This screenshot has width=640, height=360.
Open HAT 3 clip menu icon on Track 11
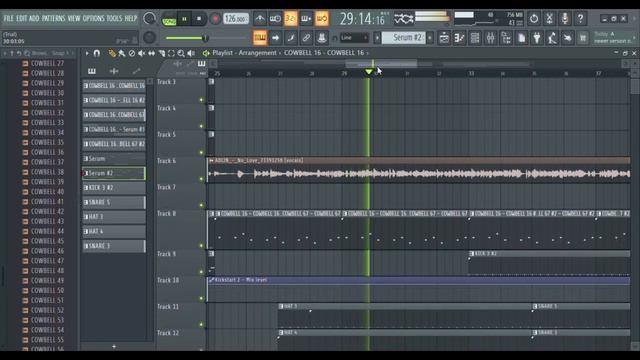(281, 306)
